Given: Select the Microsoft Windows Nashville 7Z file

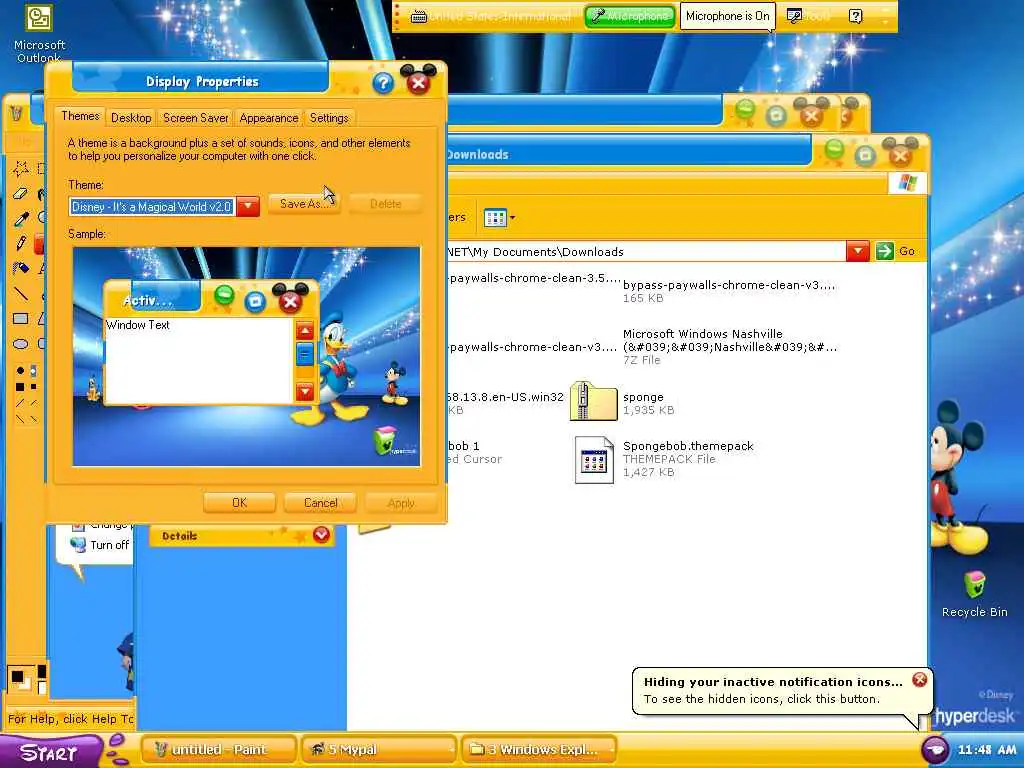Looking at the screenshot, I should [729, 346].
